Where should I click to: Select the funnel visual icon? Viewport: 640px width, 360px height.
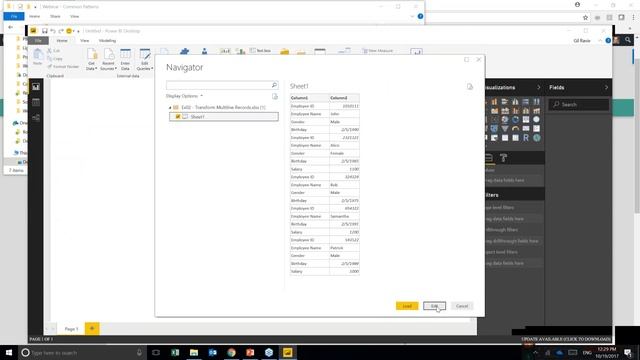(x=505, y=129)
